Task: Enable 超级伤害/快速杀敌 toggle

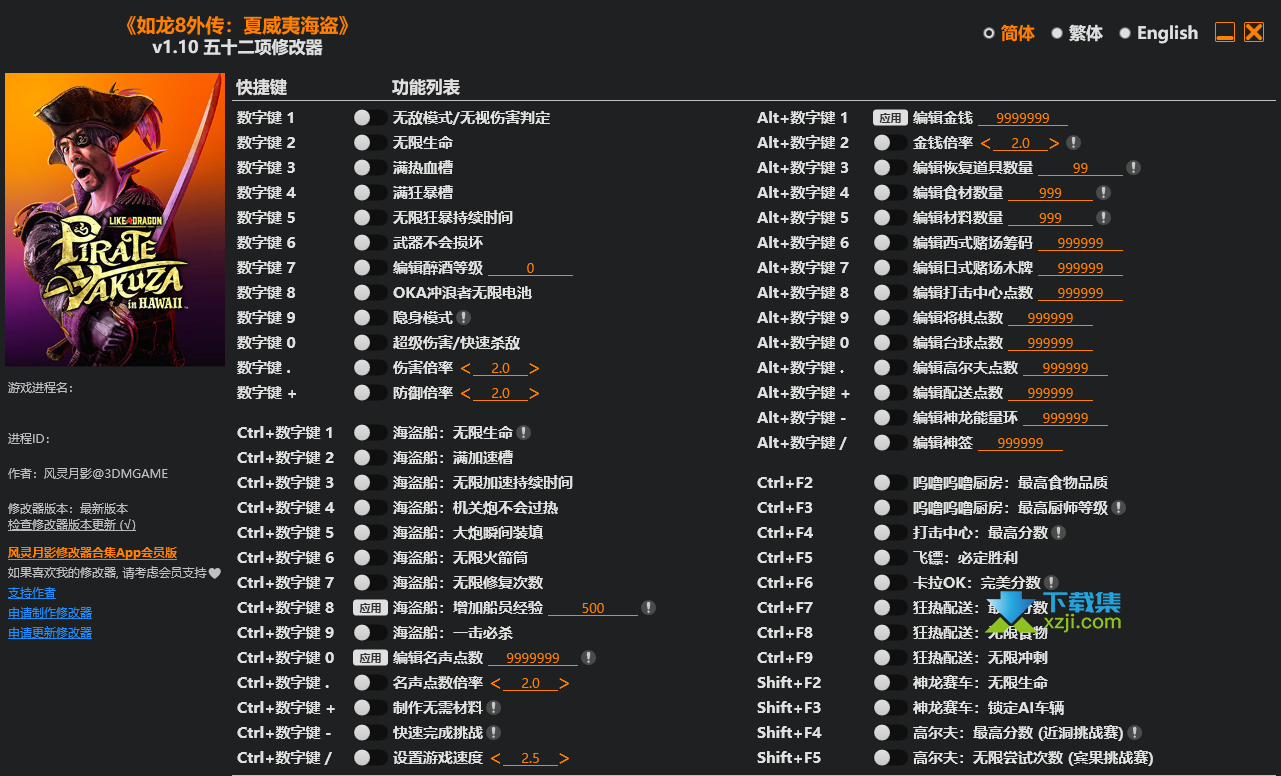Action: click(370, 343)
